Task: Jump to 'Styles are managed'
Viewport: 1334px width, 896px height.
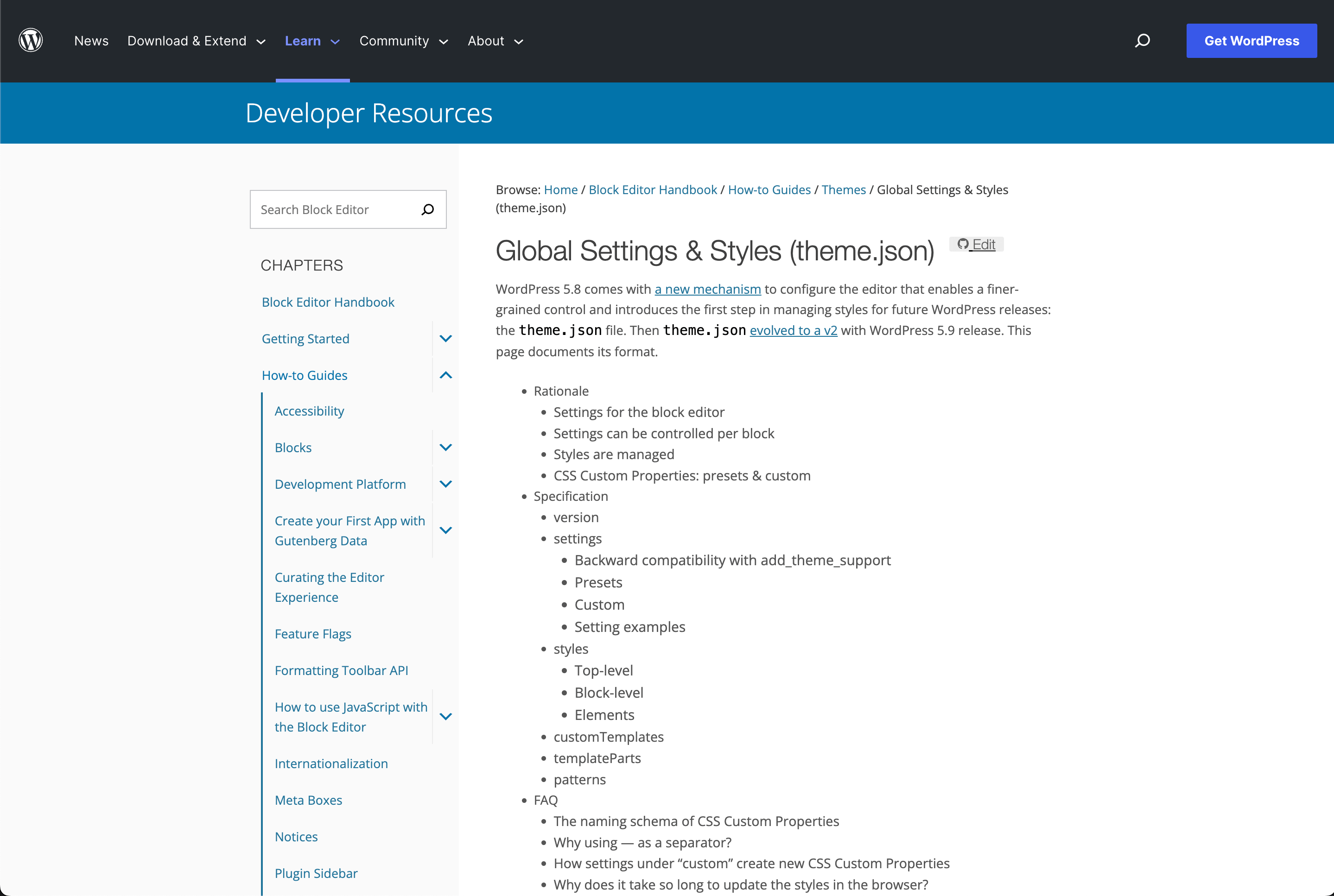Action: [614, 454]
